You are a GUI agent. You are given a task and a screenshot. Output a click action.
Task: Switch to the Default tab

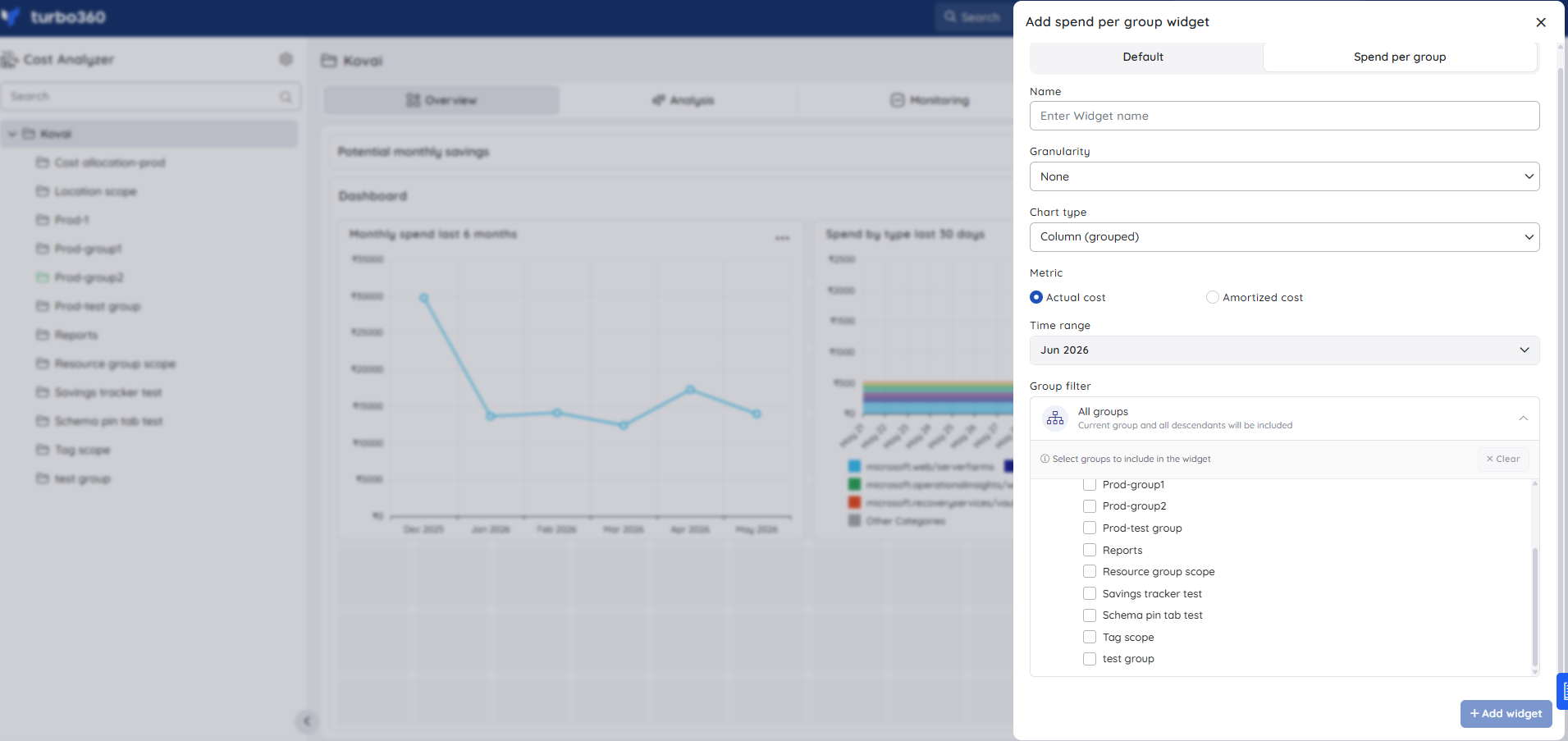pos(1143,57)
